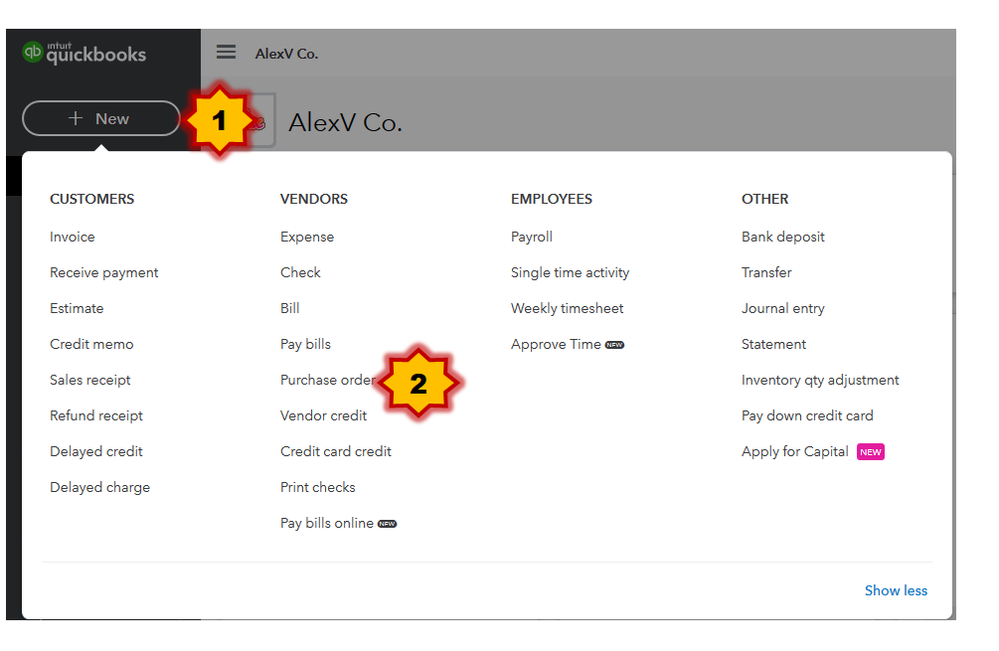Create a Purchase order
999x651 pixels.
[x=327, y=380]
